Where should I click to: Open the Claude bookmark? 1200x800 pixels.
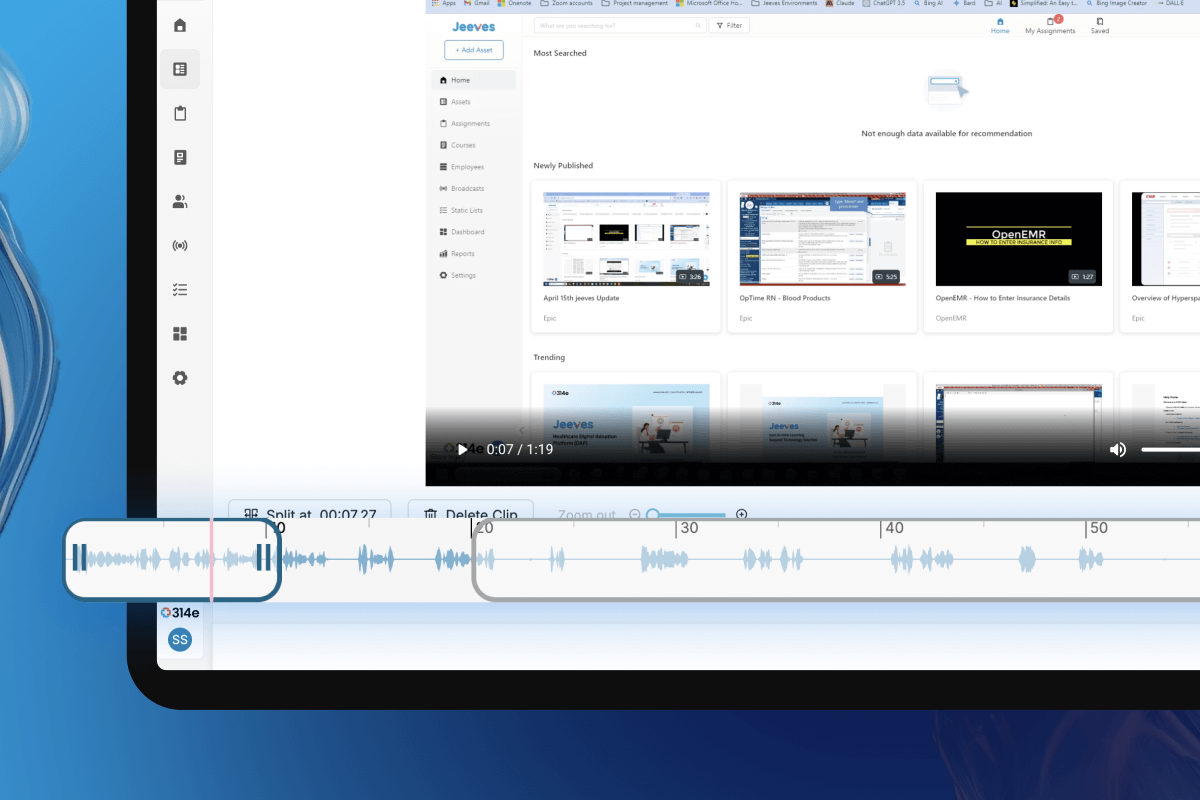pyautogui.click(x=838, y=3)
